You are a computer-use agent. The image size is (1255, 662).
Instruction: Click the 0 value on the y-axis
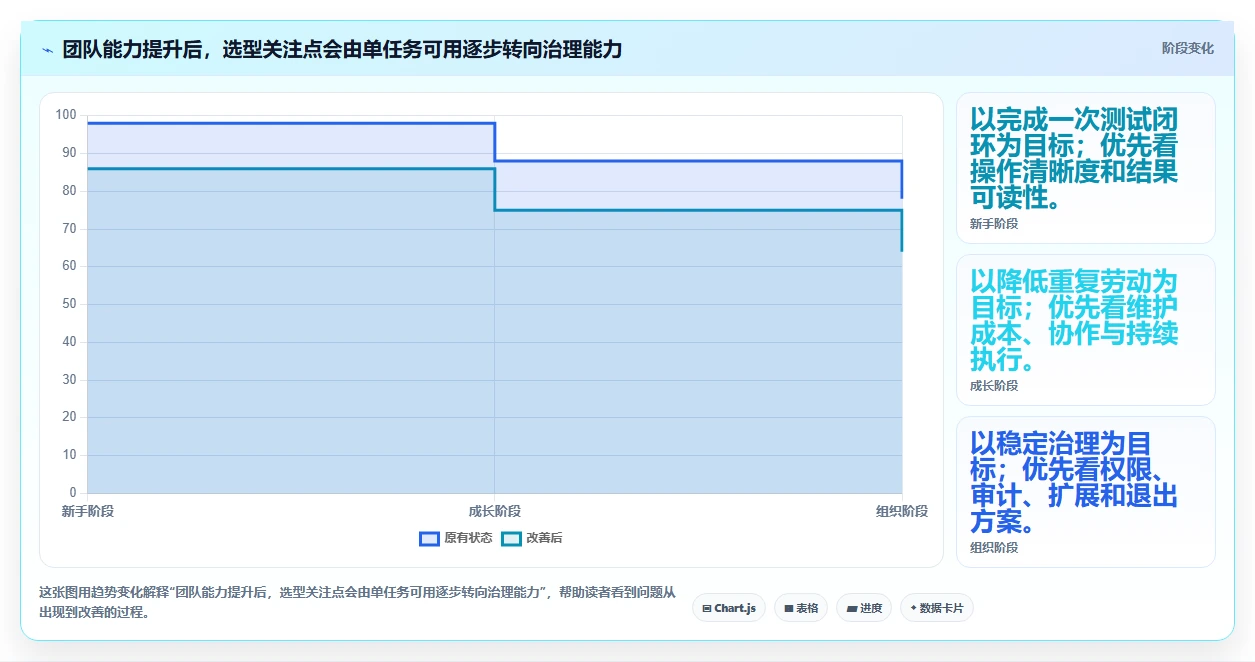[73, 493]
